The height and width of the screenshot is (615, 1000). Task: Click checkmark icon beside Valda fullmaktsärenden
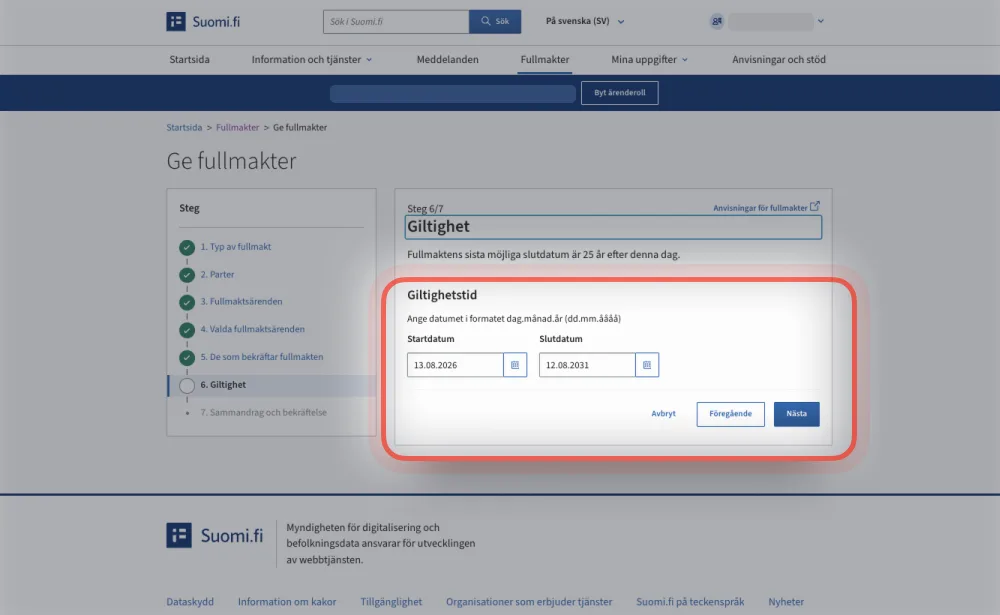click(x=187, y=330)
